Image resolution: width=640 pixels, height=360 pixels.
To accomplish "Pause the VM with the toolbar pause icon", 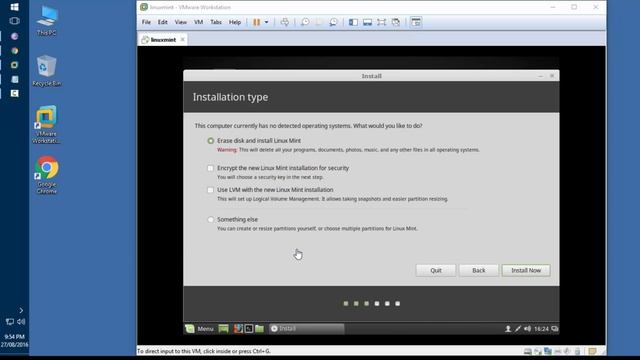I will 256,22.
